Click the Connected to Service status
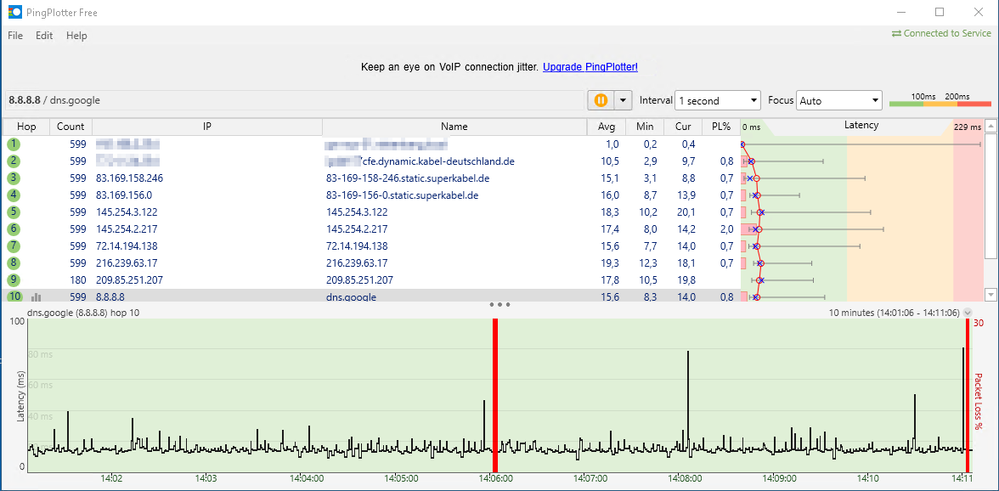This screenshot has height=491, width=999. (942, 33)
